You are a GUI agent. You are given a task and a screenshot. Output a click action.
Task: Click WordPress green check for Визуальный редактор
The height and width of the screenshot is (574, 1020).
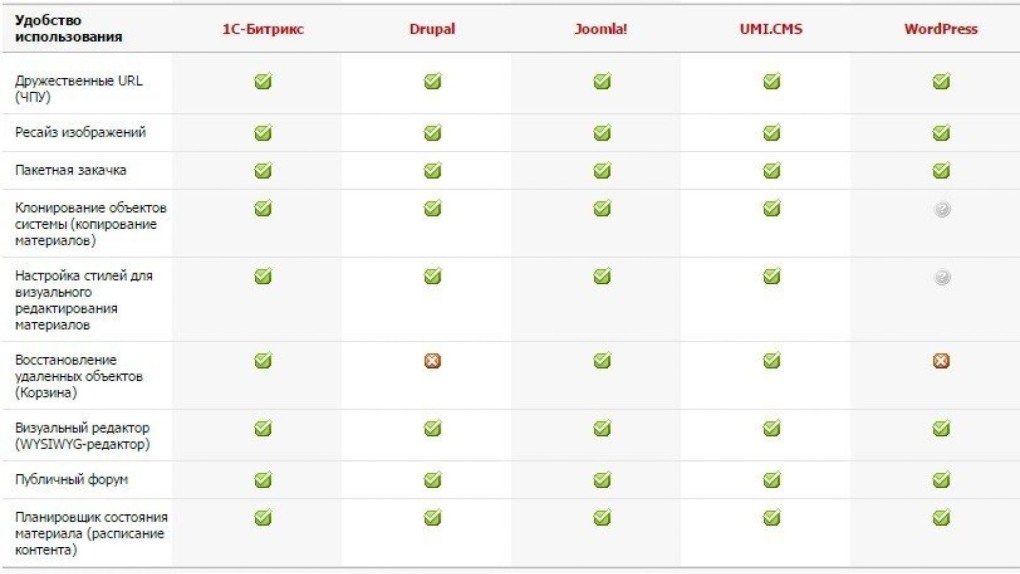tap(941, 428)
